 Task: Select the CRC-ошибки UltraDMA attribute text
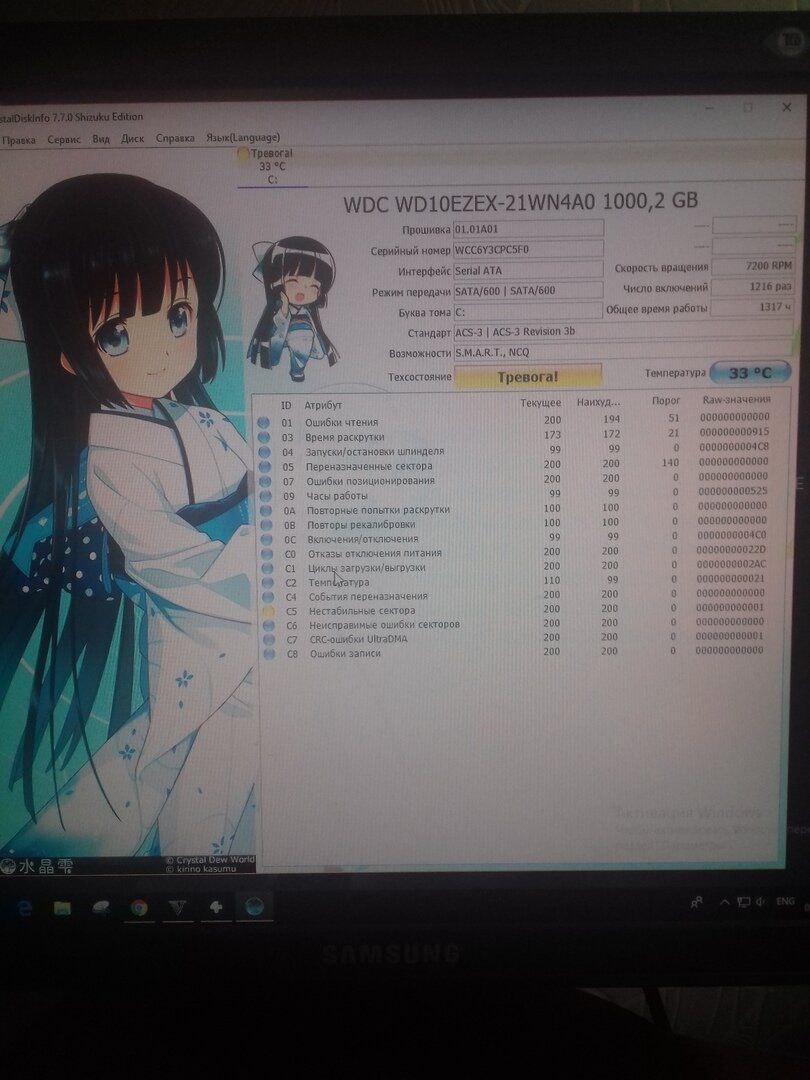click(358, 639)
